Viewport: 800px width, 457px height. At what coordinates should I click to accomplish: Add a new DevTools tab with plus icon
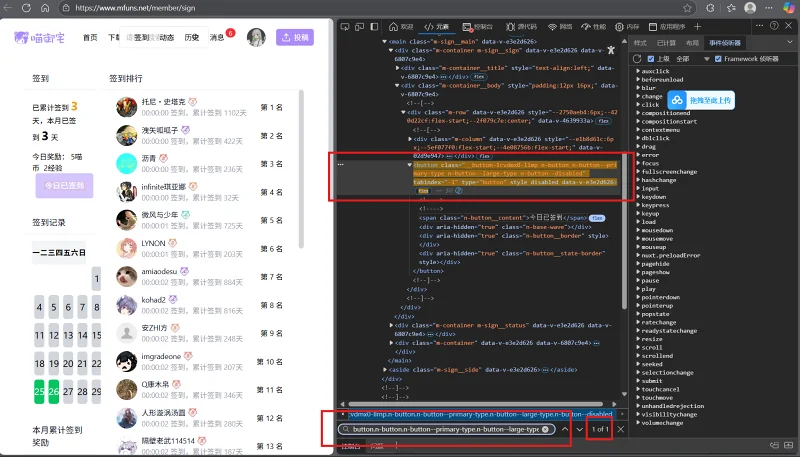pyautogui.click(x=697, y=27)
